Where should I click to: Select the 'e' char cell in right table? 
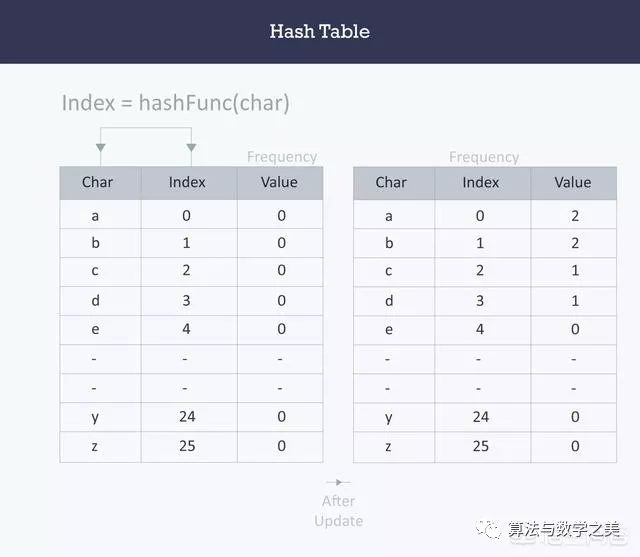(389, 330)
